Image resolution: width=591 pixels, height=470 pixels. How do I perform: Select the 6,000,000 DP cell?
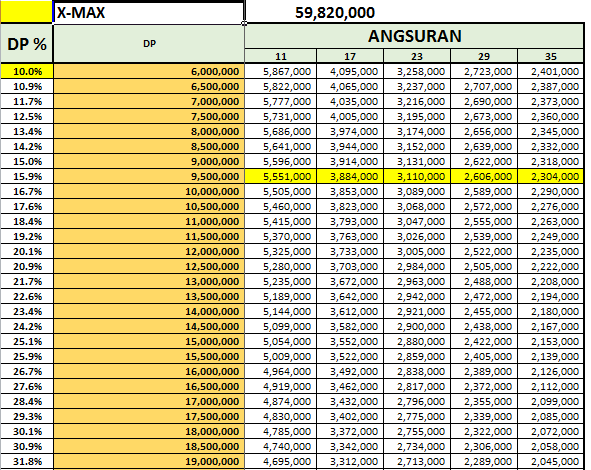tap(149, 71)
